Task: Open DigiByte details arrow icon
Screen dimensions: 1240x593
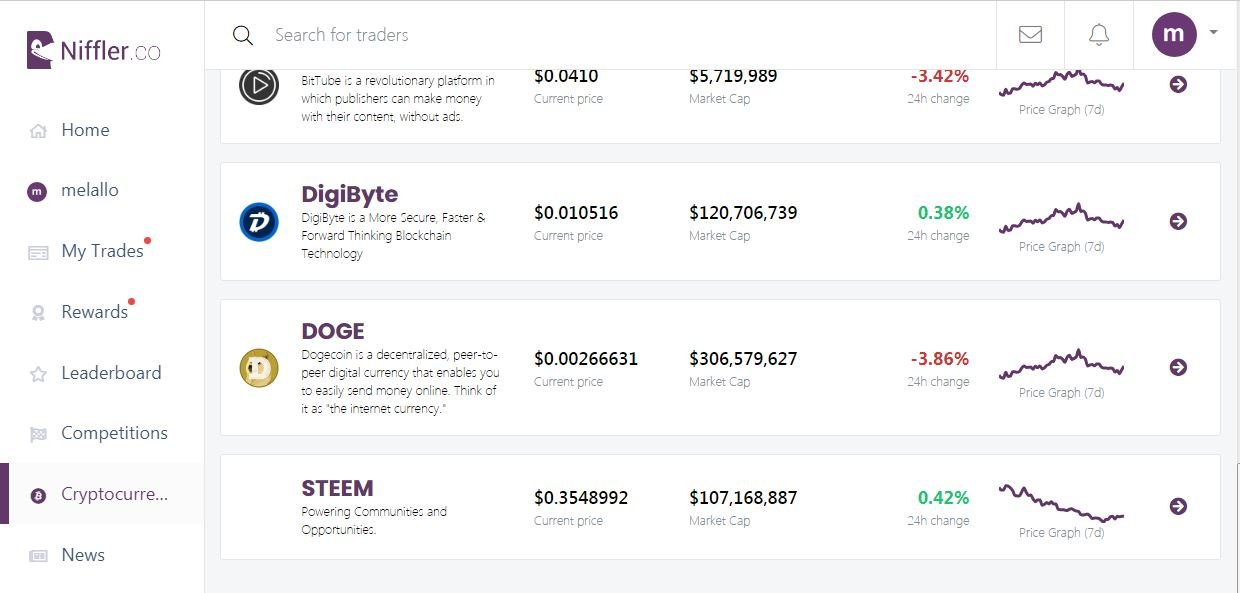Action: [x=1178, y=221]
